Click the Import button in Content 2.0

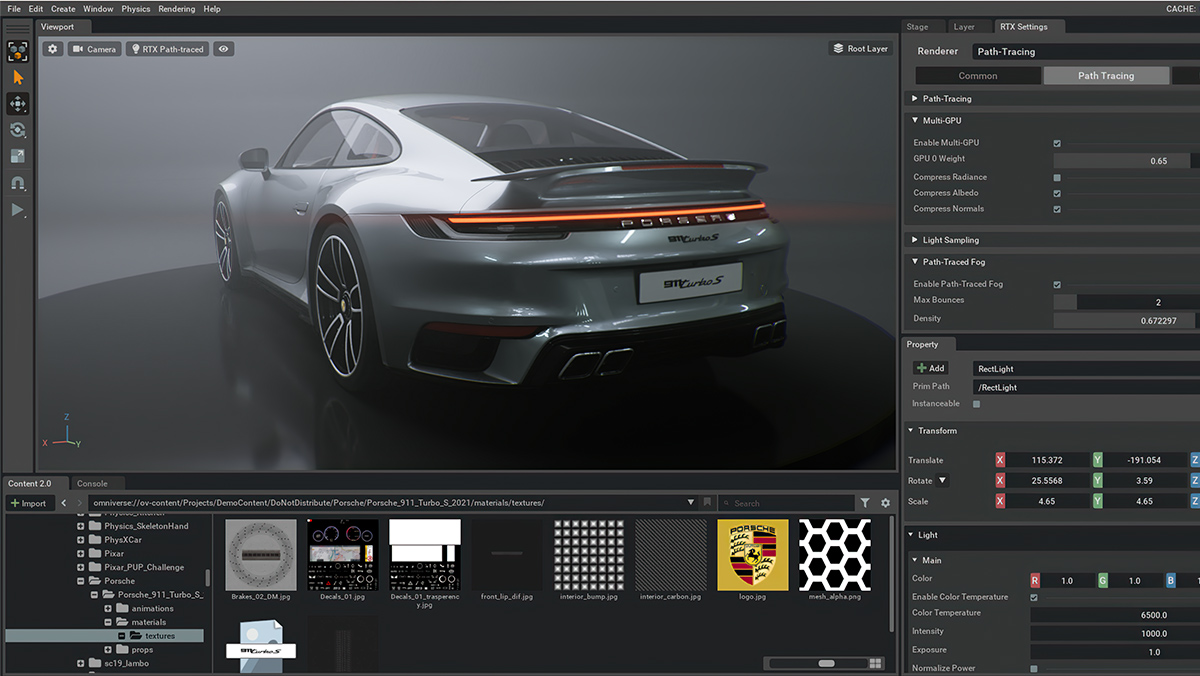[x=29, y=502]
